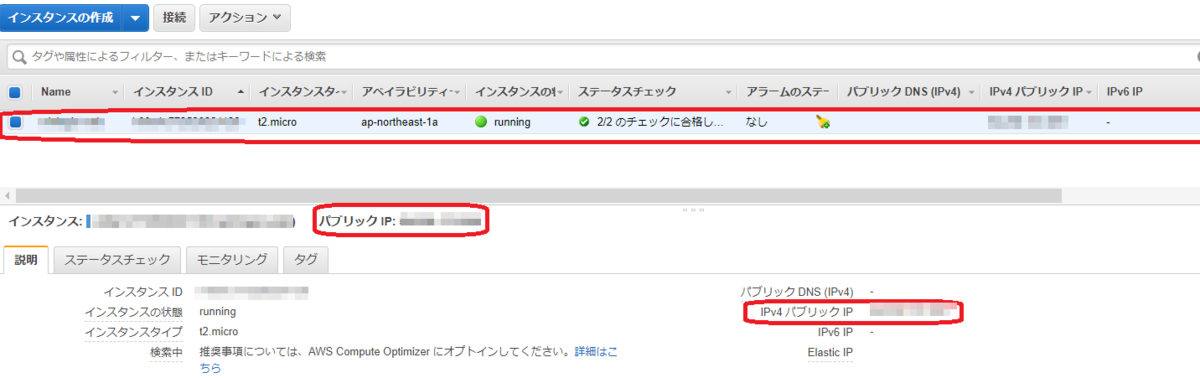Click the running value in details pane
This screenshot has width=1200, height=378.
[217, 311]
